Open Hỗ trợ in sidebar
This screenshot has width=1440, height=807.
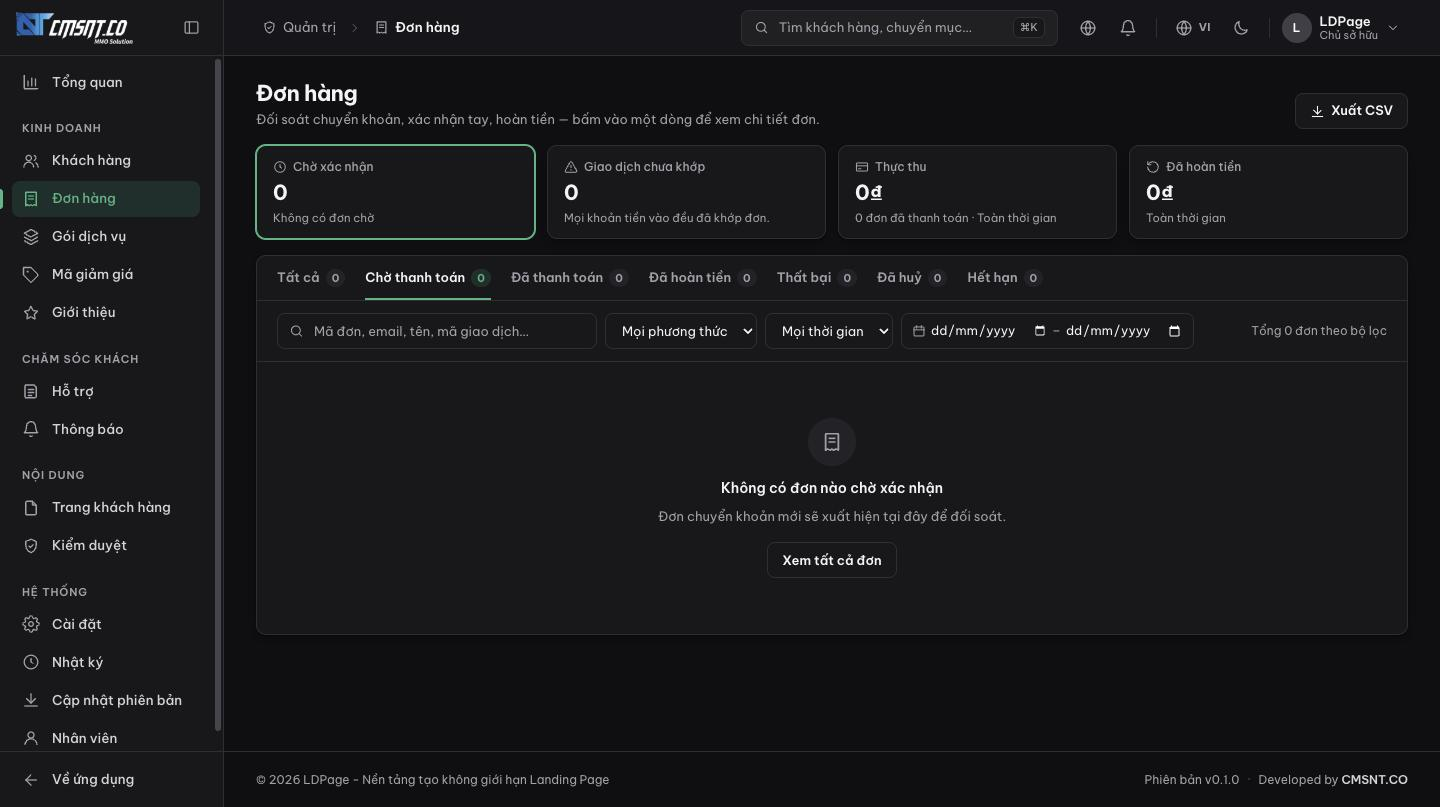[x=106, y=391]
